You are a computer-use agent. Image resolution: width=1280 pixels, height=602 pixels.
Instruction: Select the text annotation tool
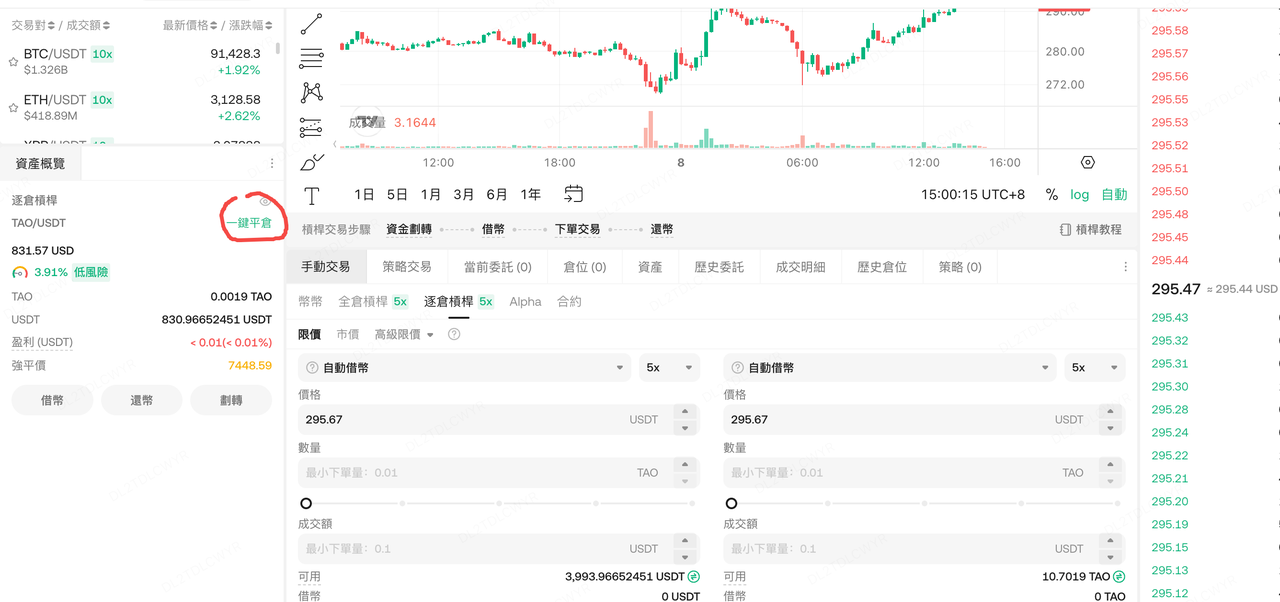point(312,195)
